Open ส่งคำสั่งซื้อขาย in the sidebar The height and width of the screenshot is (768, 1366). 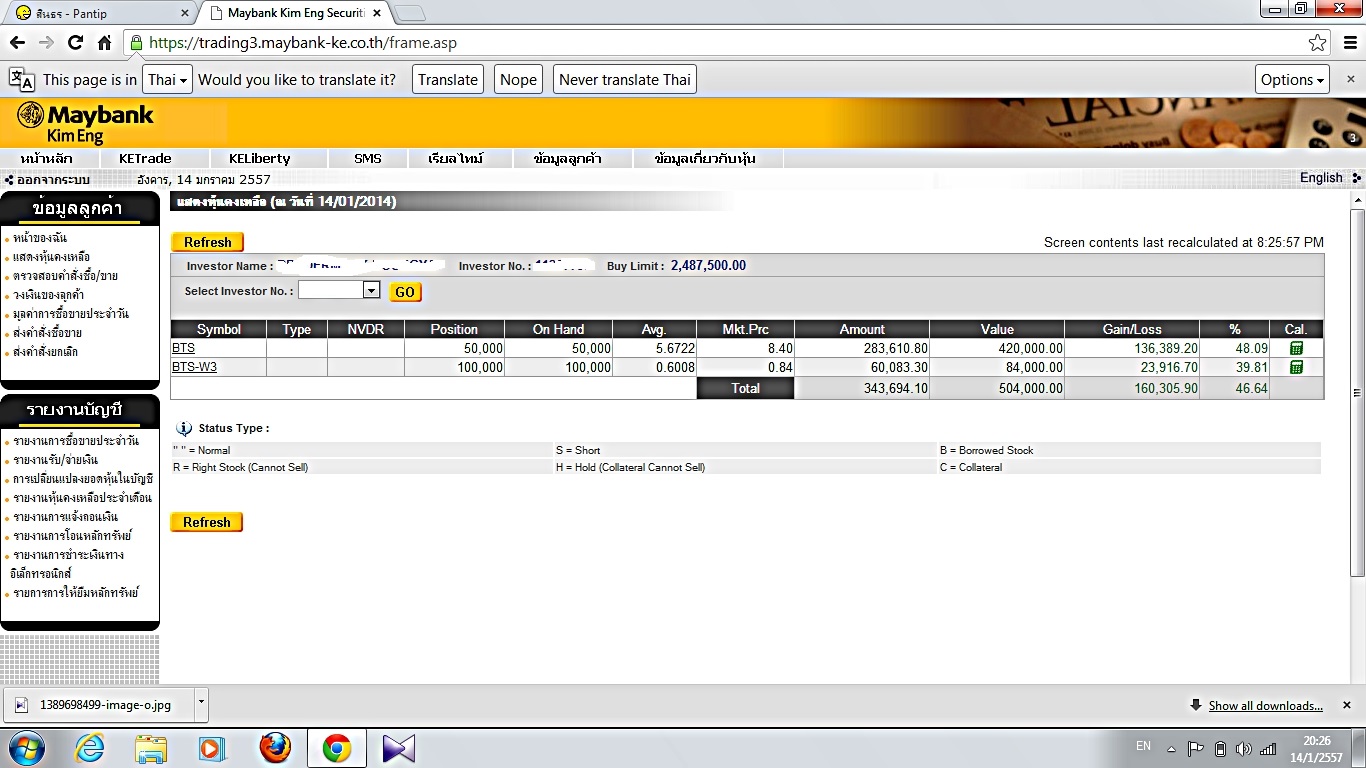coord(48,333)
